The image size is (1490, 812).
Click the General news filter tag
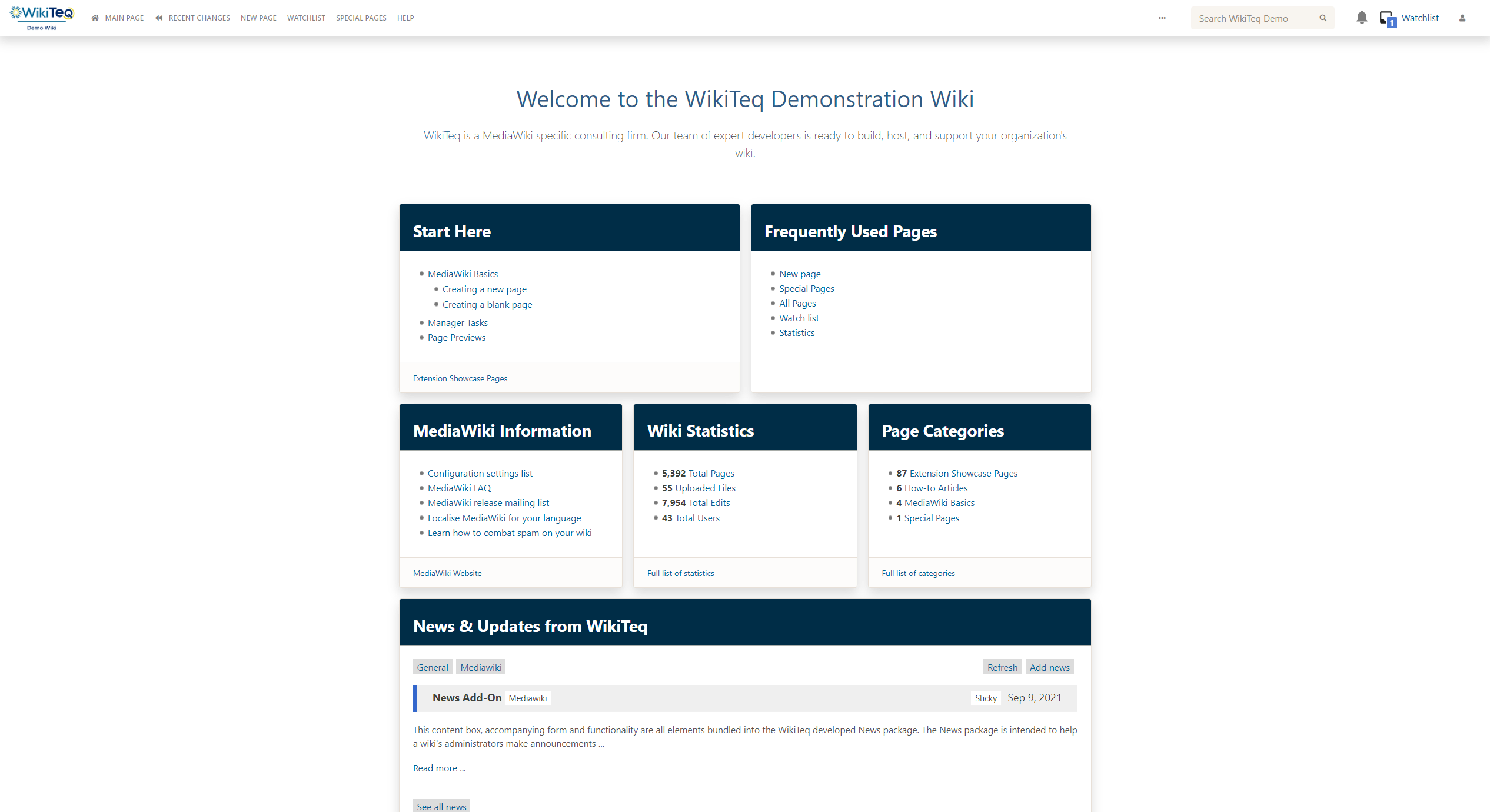(x=432, y=667)
